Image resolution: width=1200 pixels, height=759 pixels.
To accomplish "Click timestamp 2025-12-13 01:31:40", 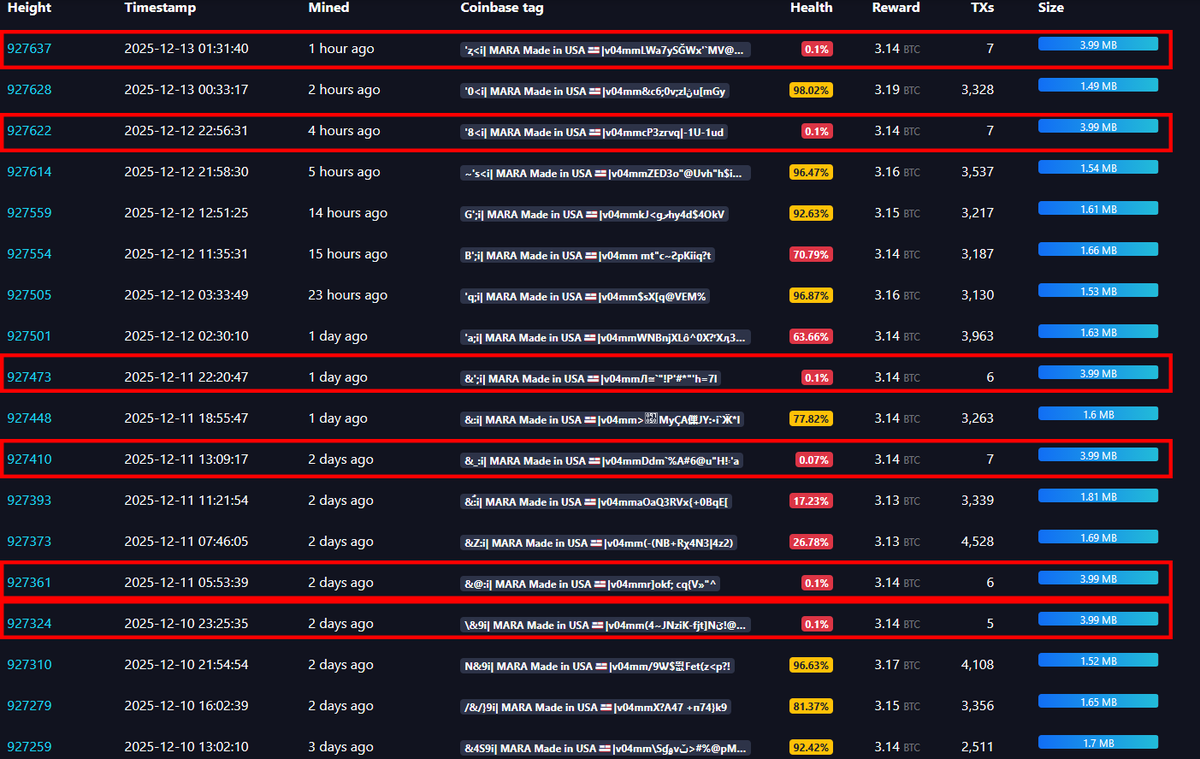I will [186, 49].
